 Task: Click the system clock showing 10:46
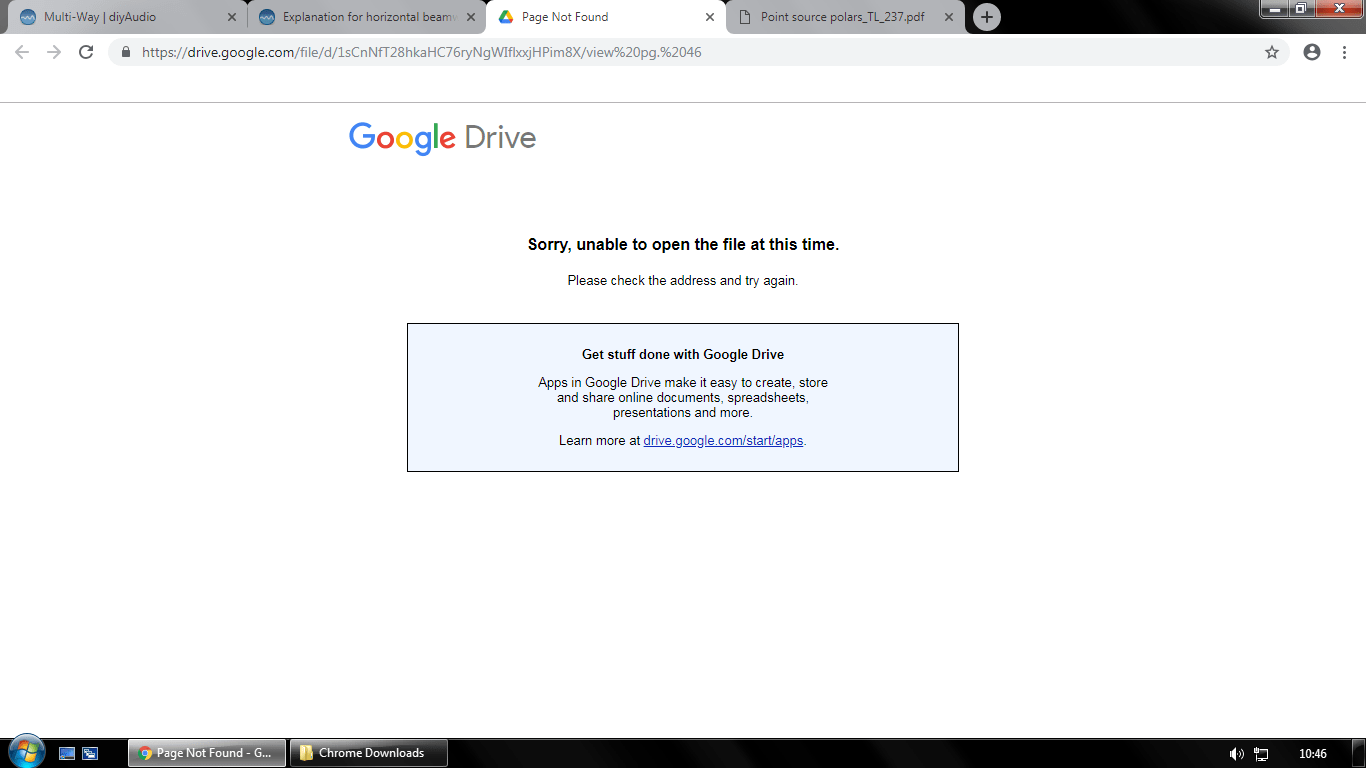pos(1313,753)
